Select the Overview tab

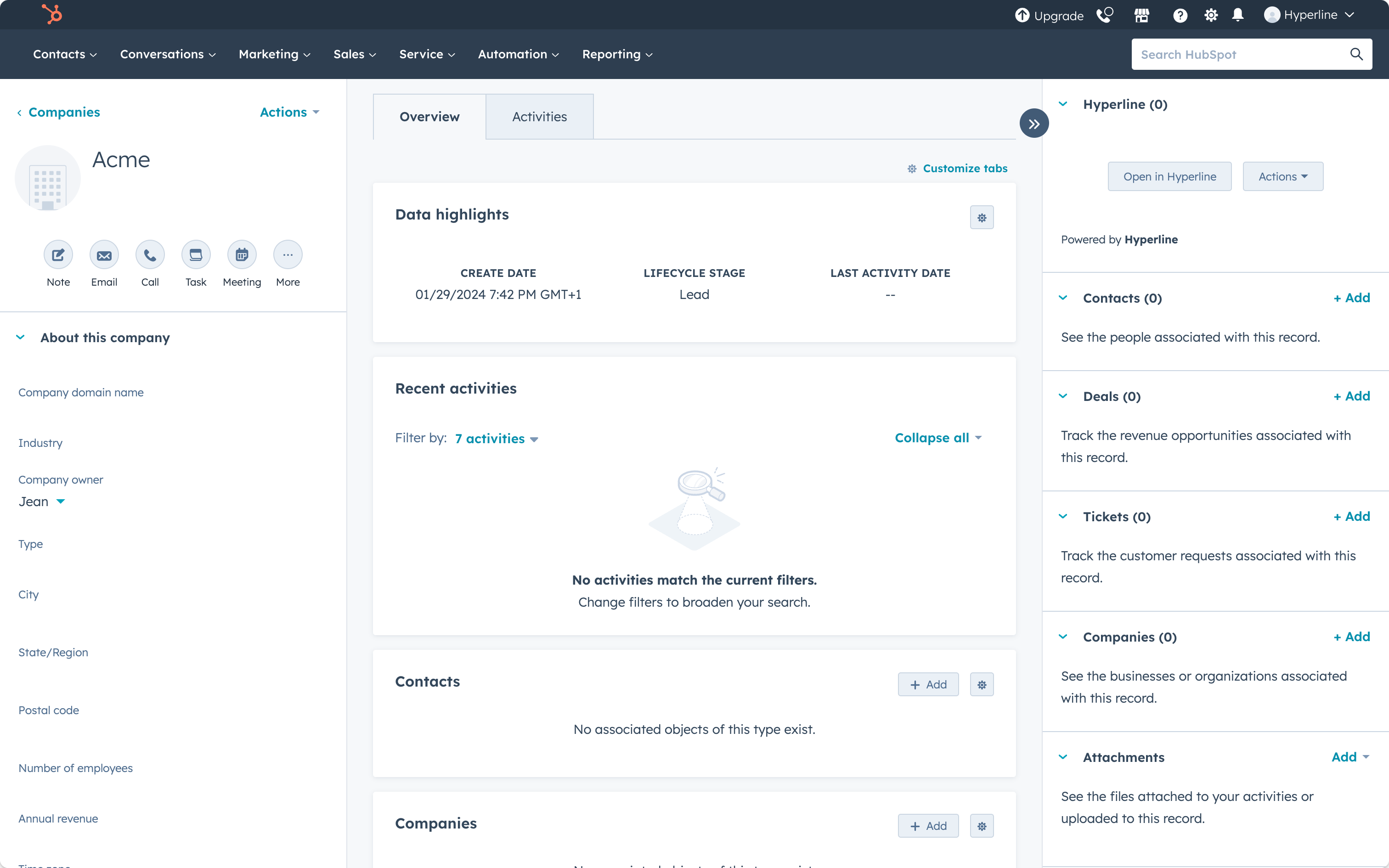coord(429,117)
